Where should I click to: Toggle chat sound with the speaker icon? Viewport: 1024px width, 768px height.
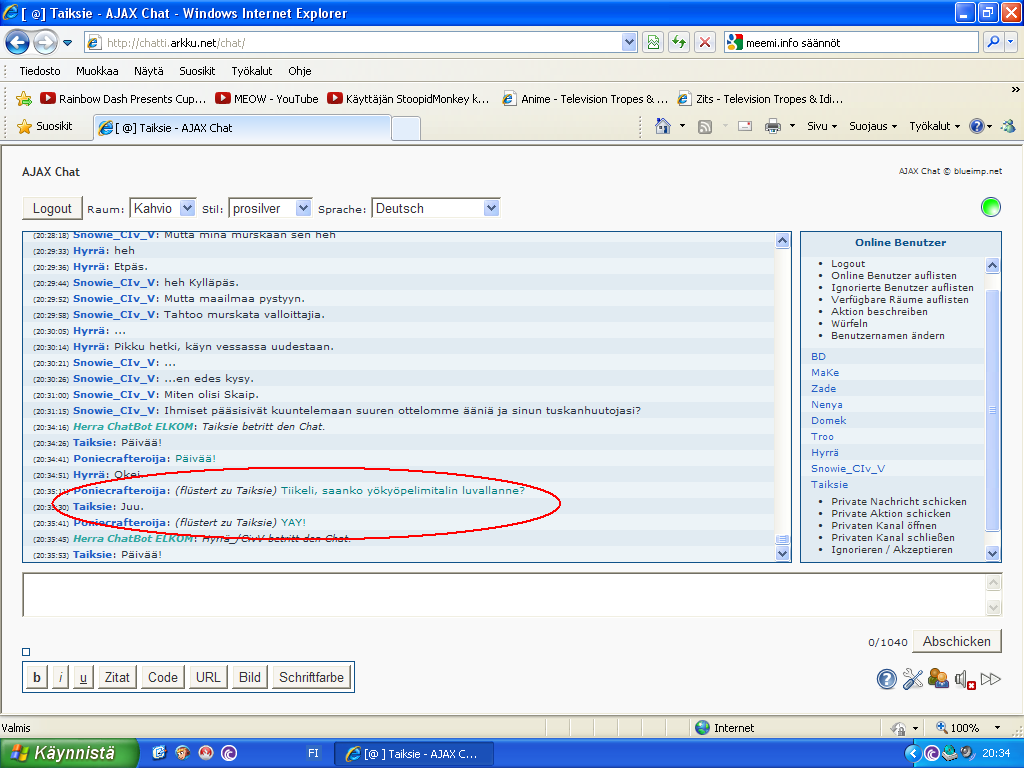[965, 679]
